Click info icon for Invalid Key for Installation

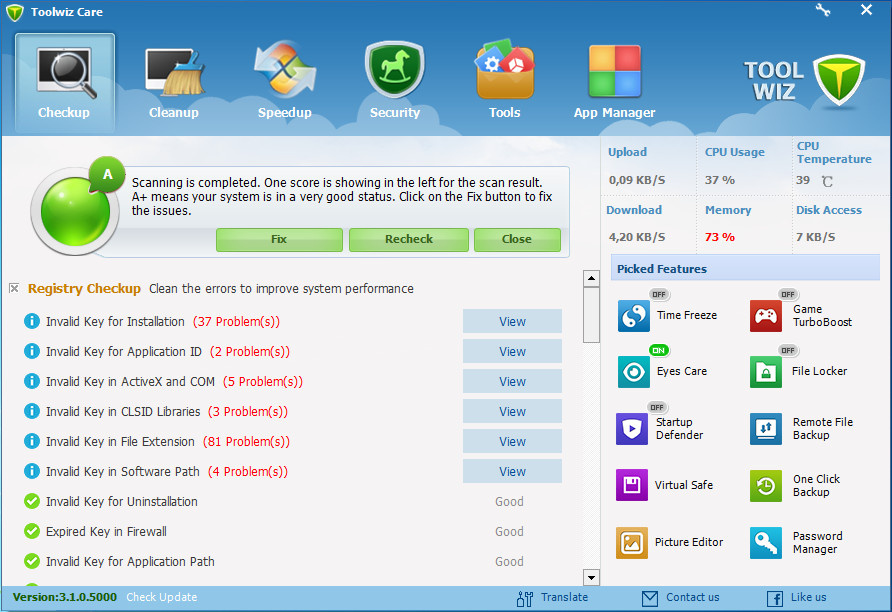[x=32, y=321]
